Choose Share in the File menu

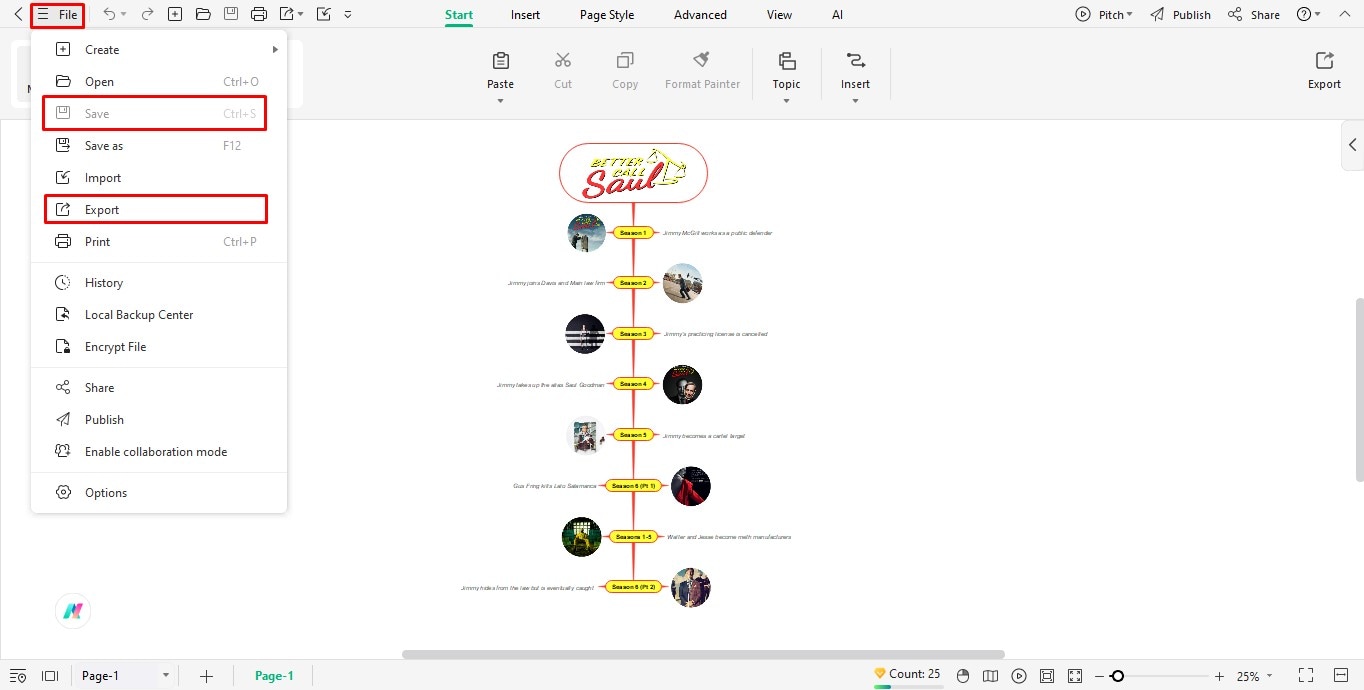coord(159,388)
